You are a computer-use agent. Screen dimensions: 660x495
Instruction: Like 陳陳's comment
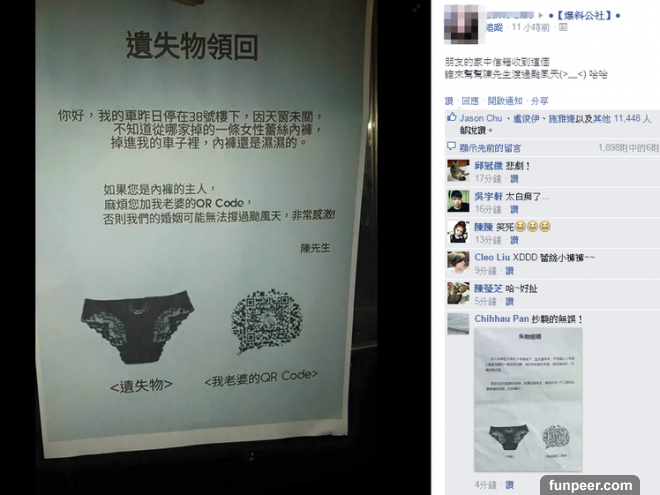514,240
